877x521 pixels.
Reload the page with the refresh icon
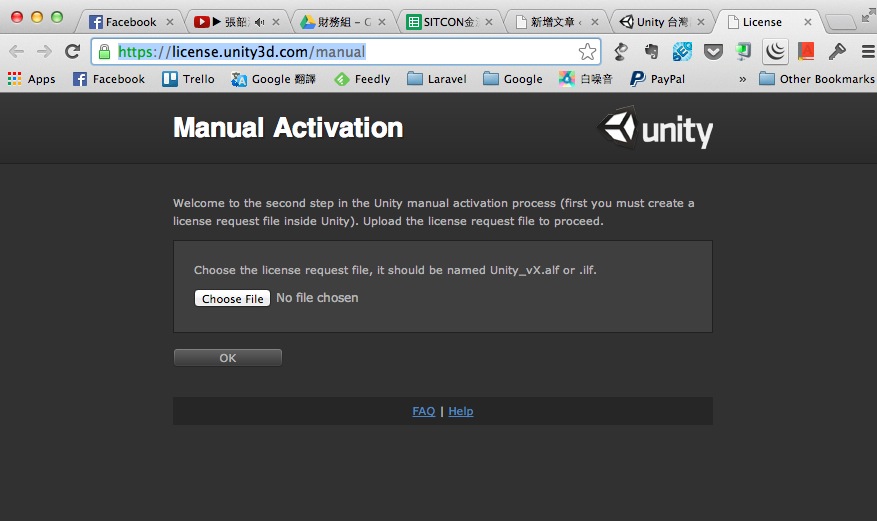click(73, 52)
